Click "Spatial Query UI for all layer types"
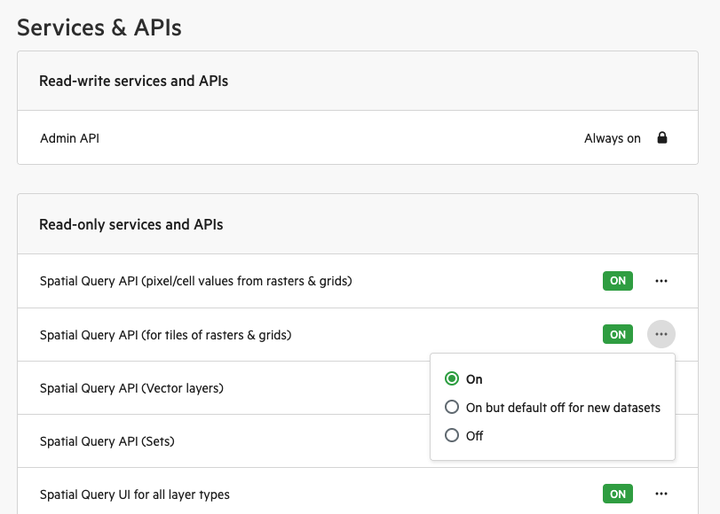Image resolution: width=720 pixels, height=514 pixels. pyautogui.click(x=135, y=495)
